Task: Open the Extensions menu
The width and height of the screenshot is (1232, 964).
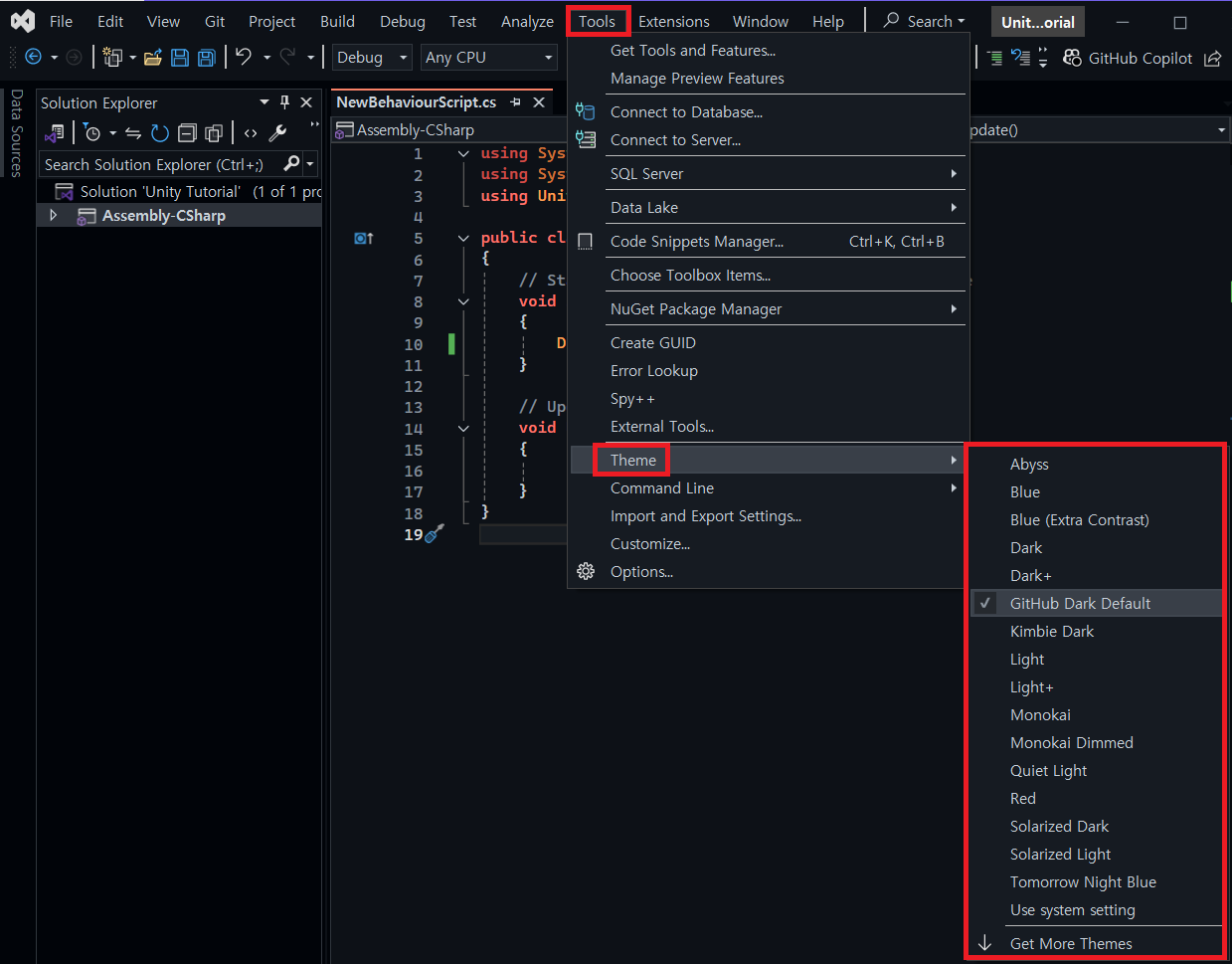Action: point(674,21)
